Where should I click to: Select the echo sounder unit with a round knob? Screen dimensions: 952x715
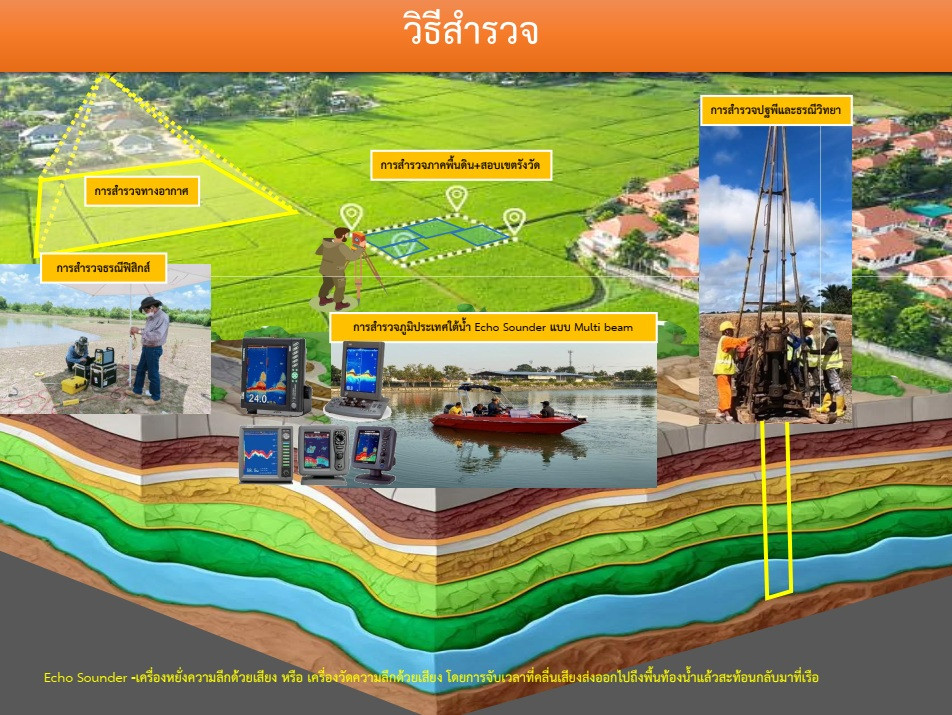[324, 455]
